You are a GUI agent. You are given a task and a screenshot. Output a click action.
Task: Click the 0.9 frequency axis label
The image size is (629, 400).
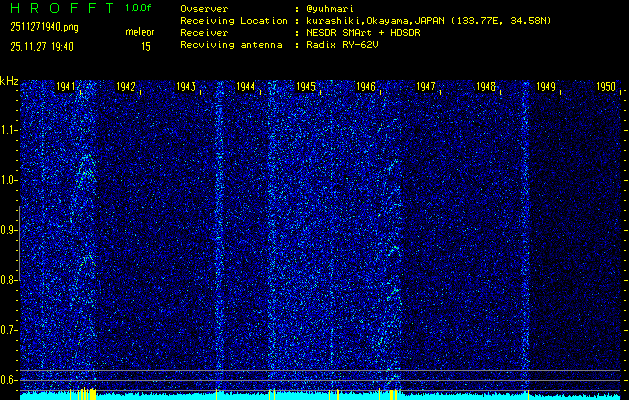(7, 230)
